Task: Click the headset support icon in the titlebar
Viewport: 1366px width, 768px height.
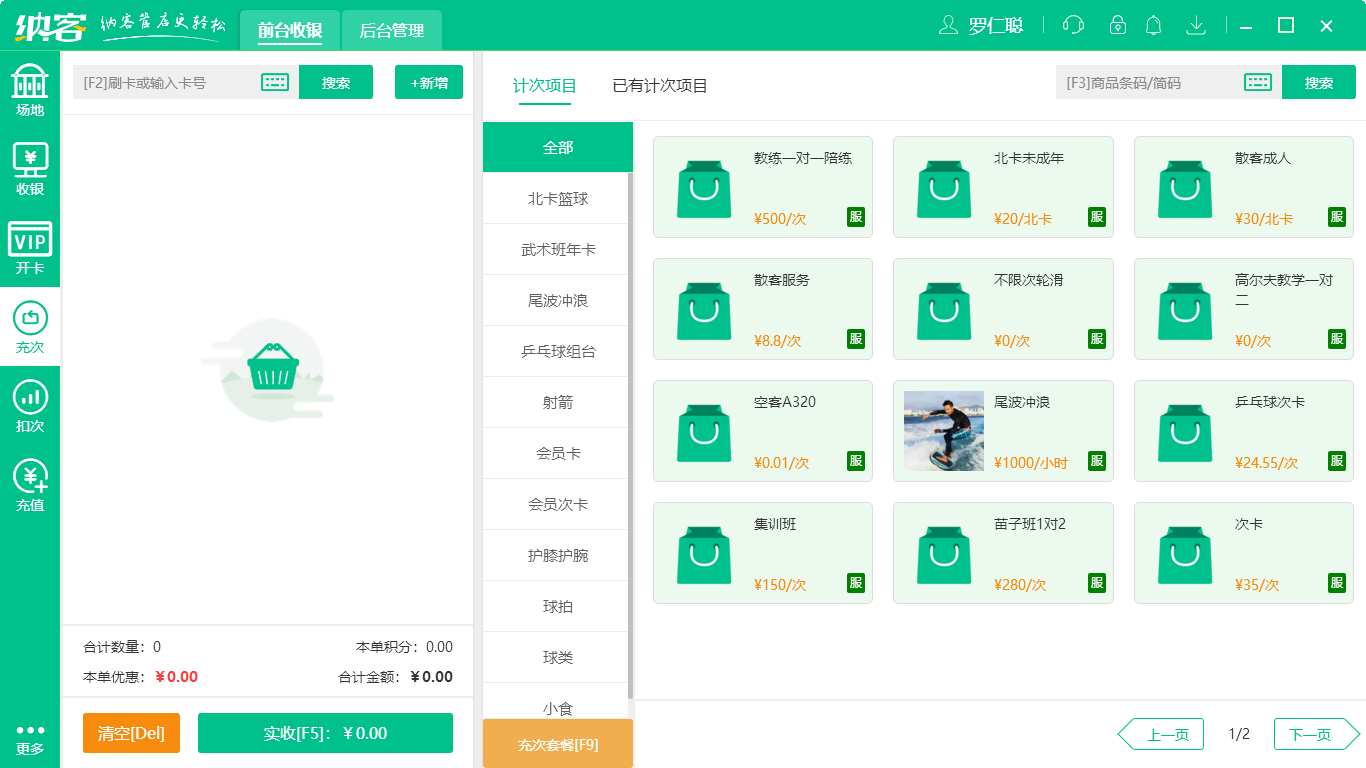Action: coord(1073,24)
